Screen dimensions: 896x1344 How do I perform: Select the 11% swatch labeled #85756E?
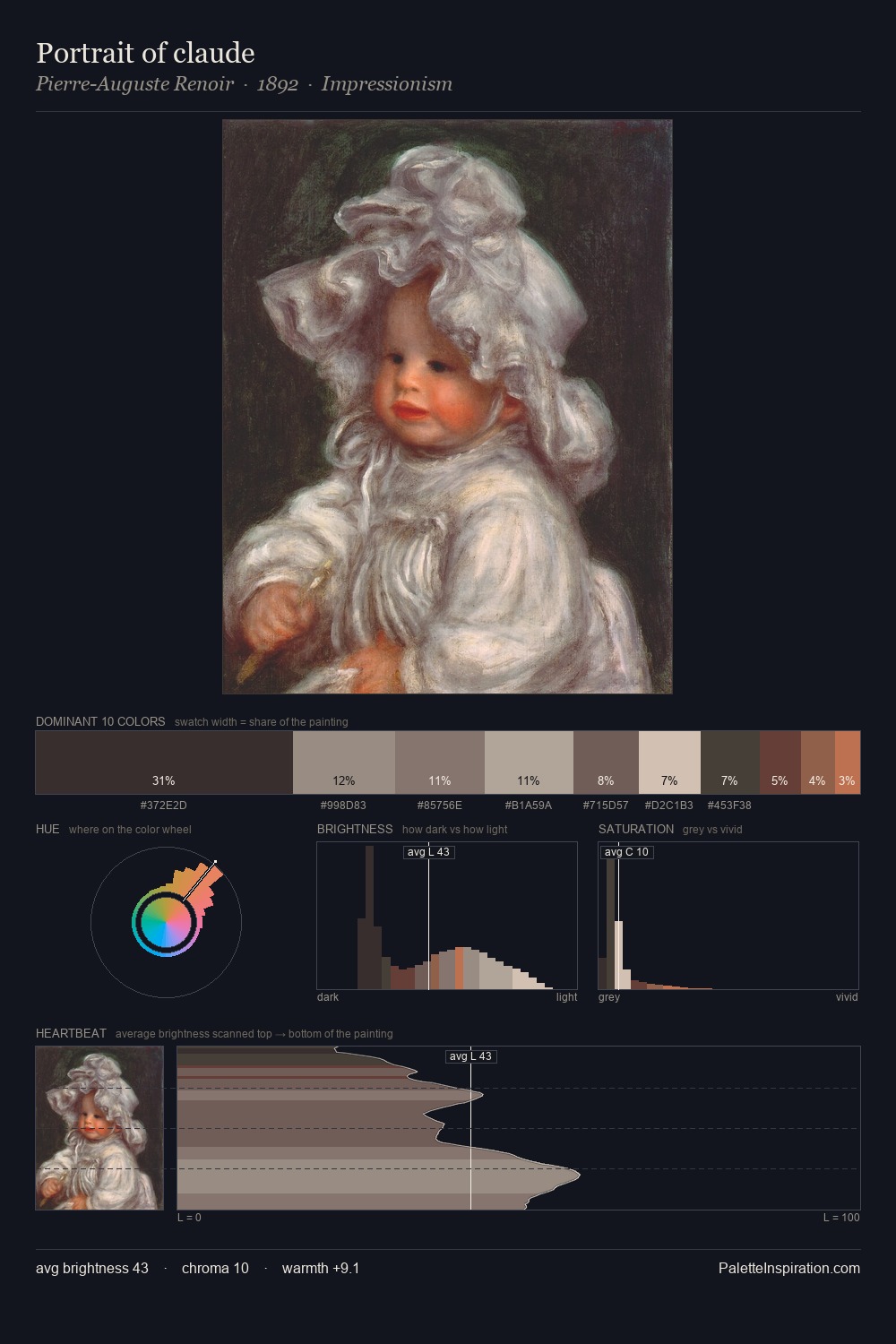[x=440, y=762]
